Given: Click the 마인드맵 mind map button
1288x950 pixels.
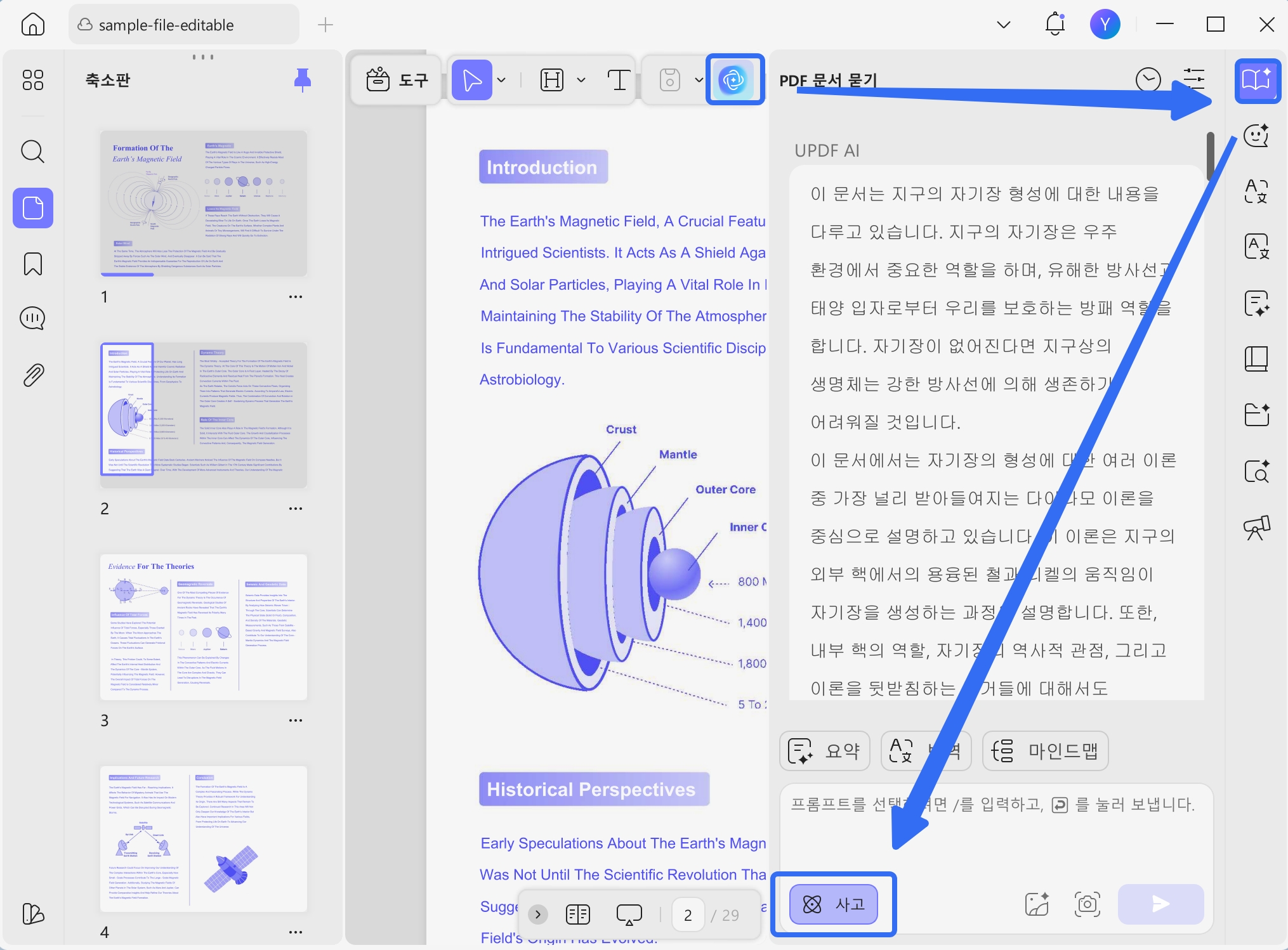Looking at the screenshot, I should click(x=1045, y=751).
